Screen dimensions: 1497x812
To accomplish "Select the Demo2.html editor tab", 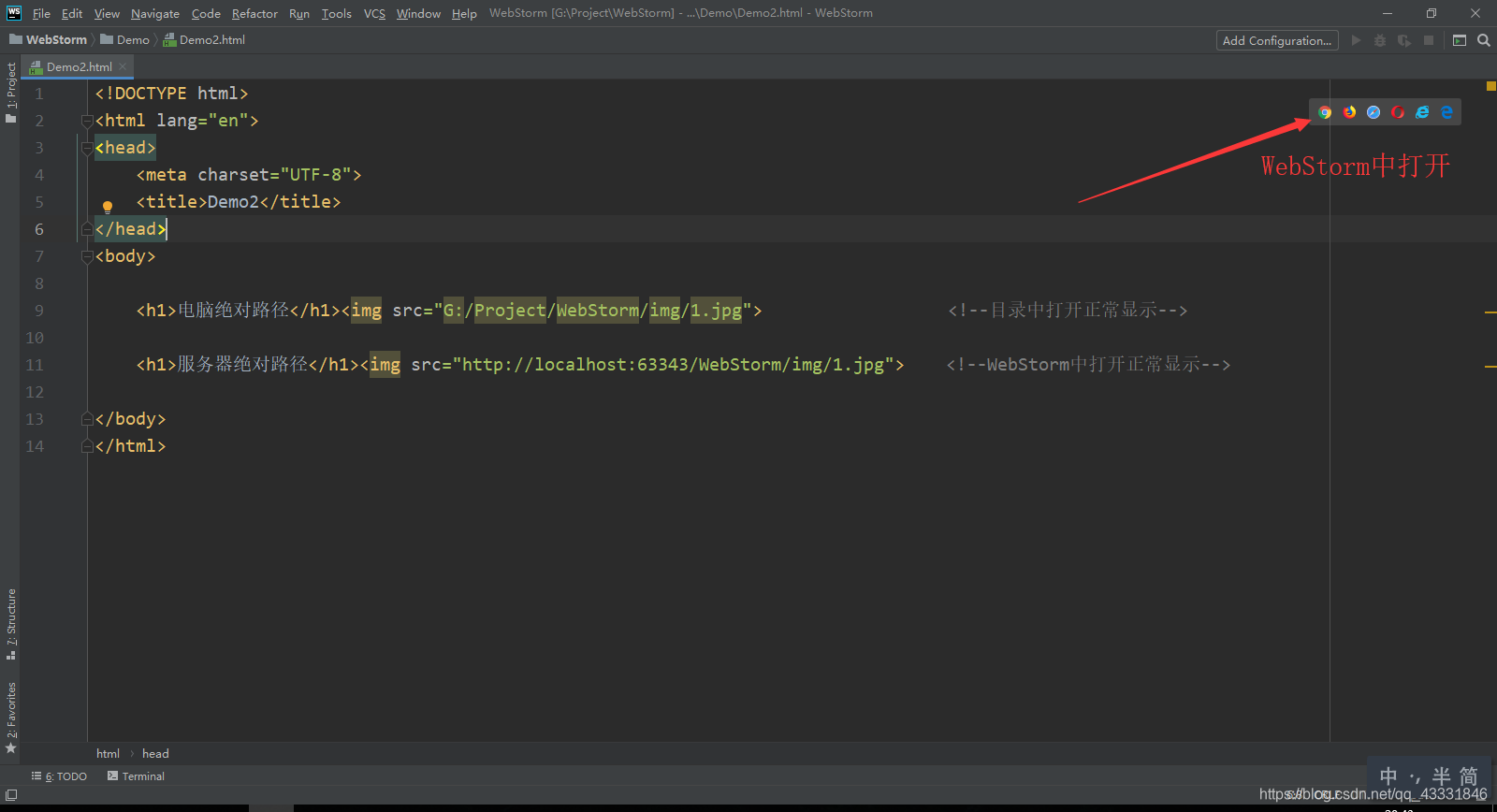I will point(78,66).
